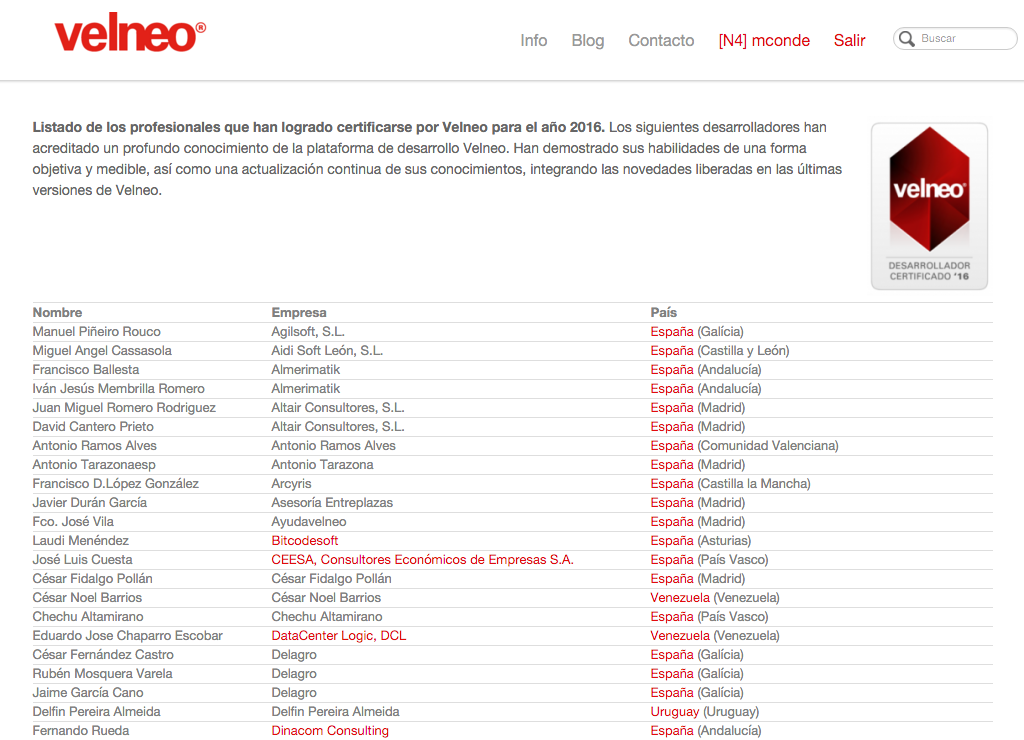The height and width of the screenshot is (740, 1024).
Task: Select the company Arcyris
Action: (x=291, y=484)
